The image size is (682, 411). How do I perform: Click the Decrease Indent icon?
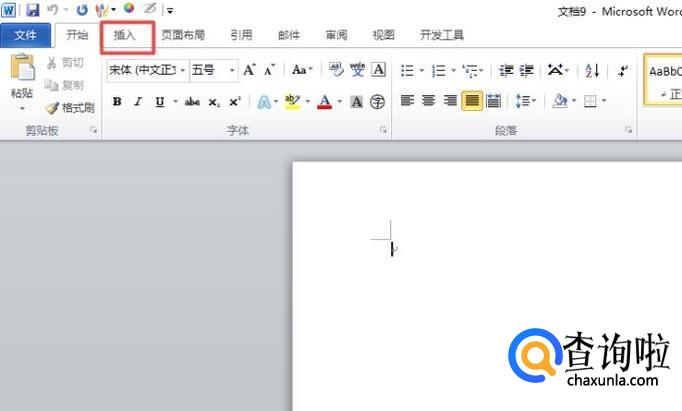click(506, 70)
